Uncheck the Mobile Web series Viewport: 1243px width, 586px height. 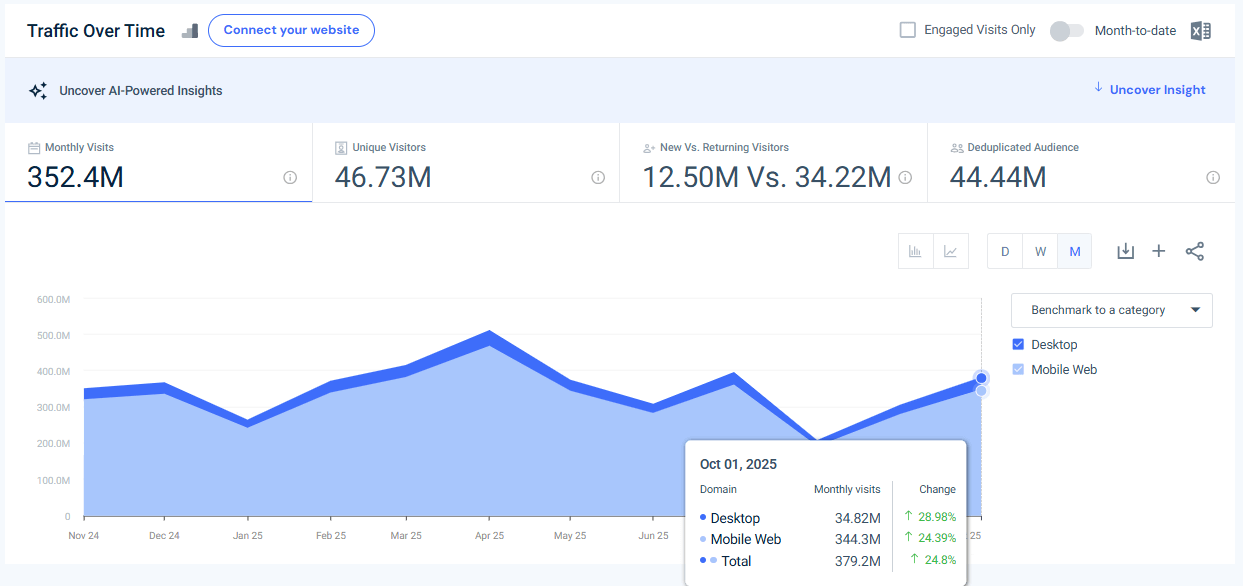coord(1018,369)
